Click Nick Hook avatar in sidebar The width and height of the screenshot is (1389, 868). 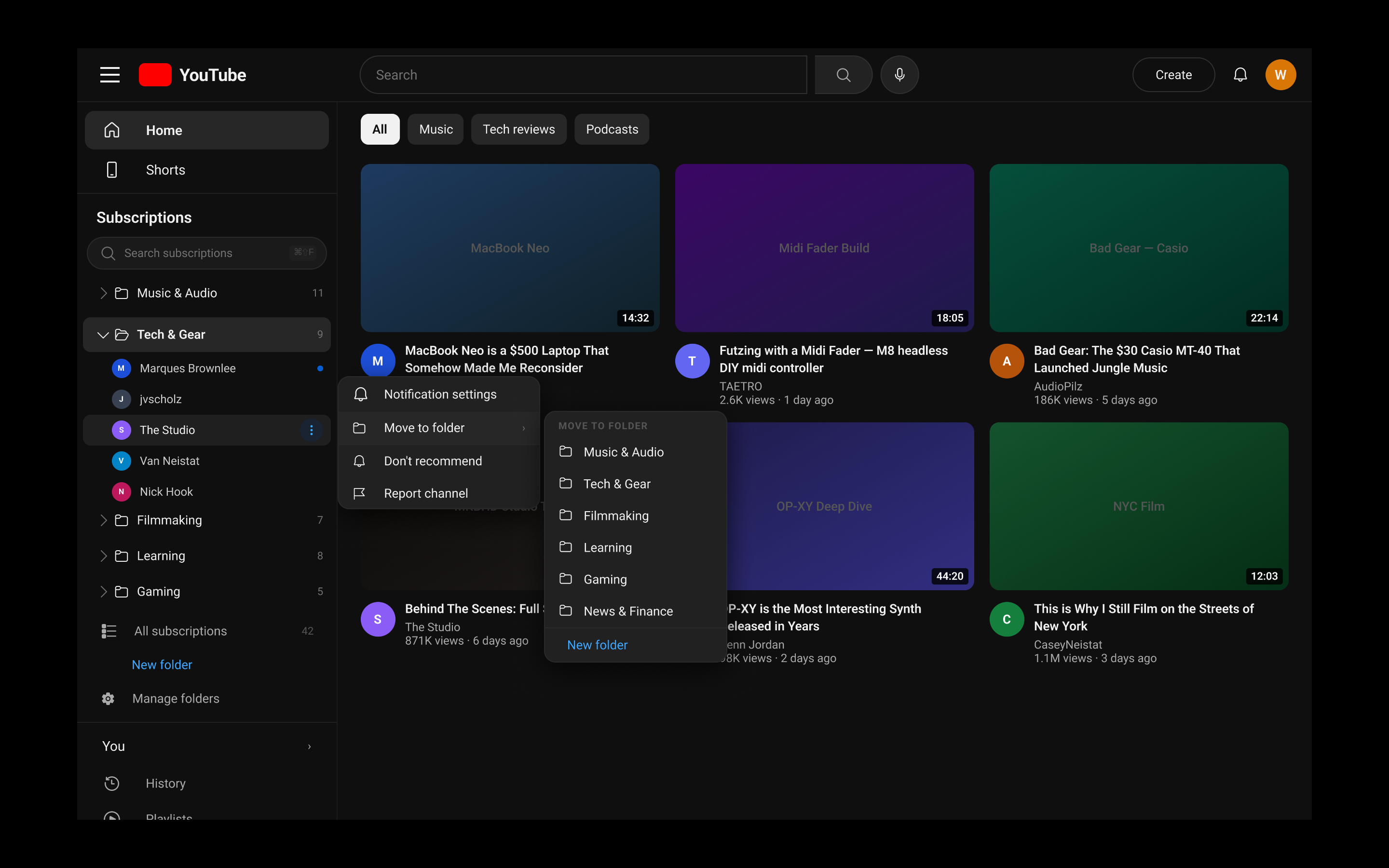[x=121, y=492]
